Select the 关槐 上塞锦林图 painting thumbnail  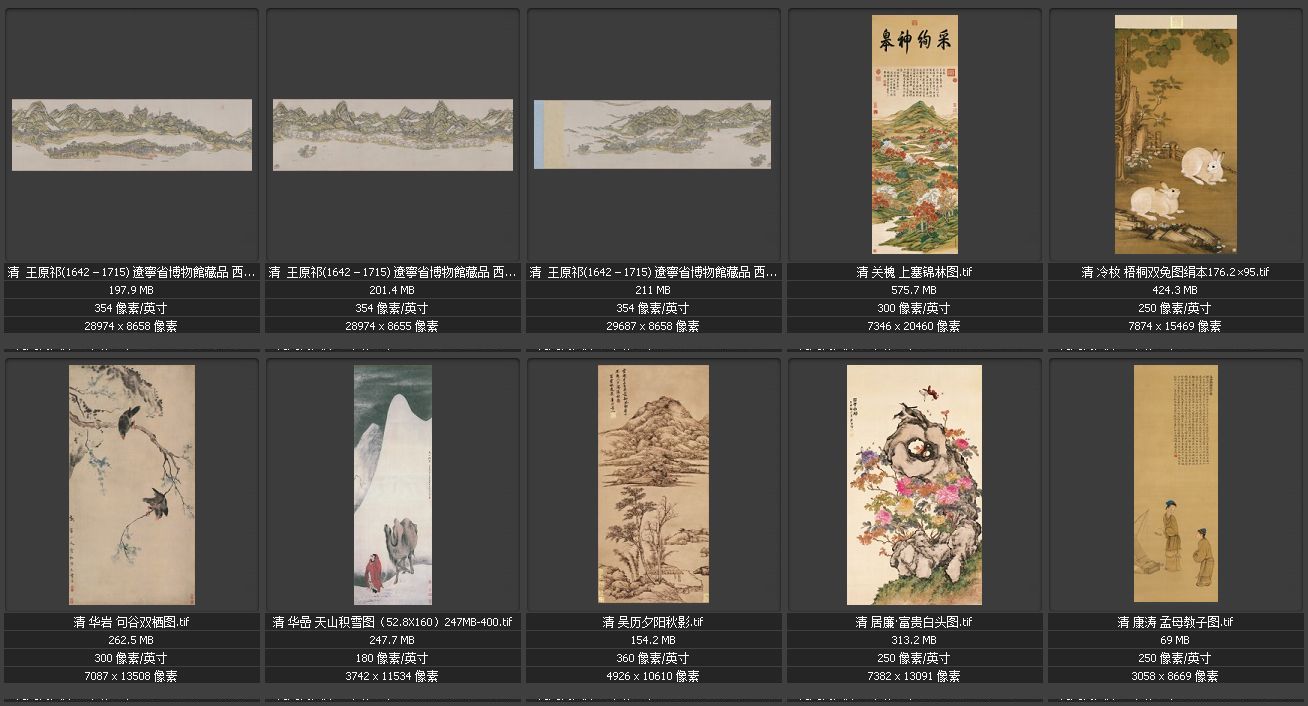coord(914,134)
